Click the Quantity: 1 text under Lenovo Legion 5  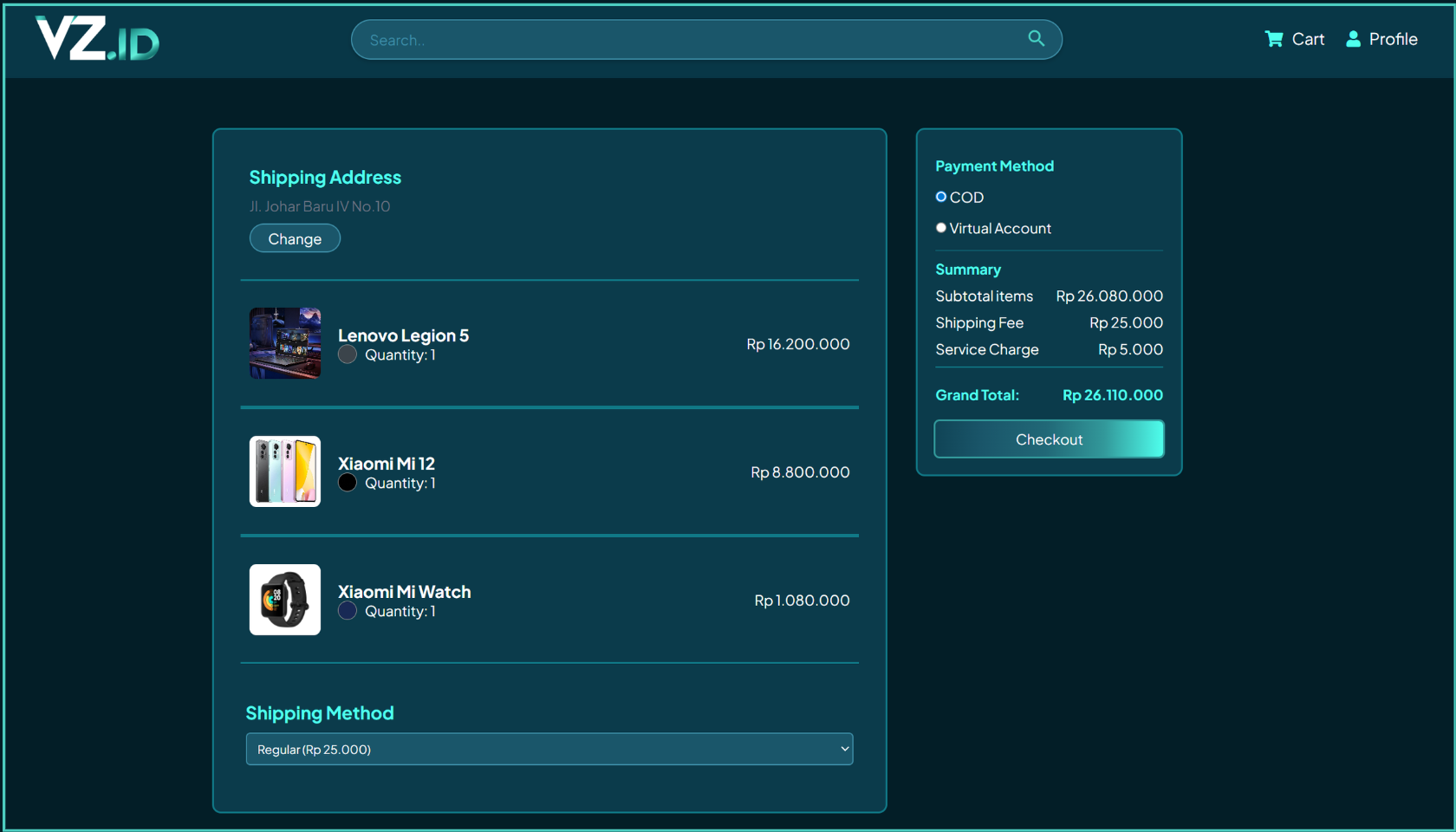[x=400, y=355]
